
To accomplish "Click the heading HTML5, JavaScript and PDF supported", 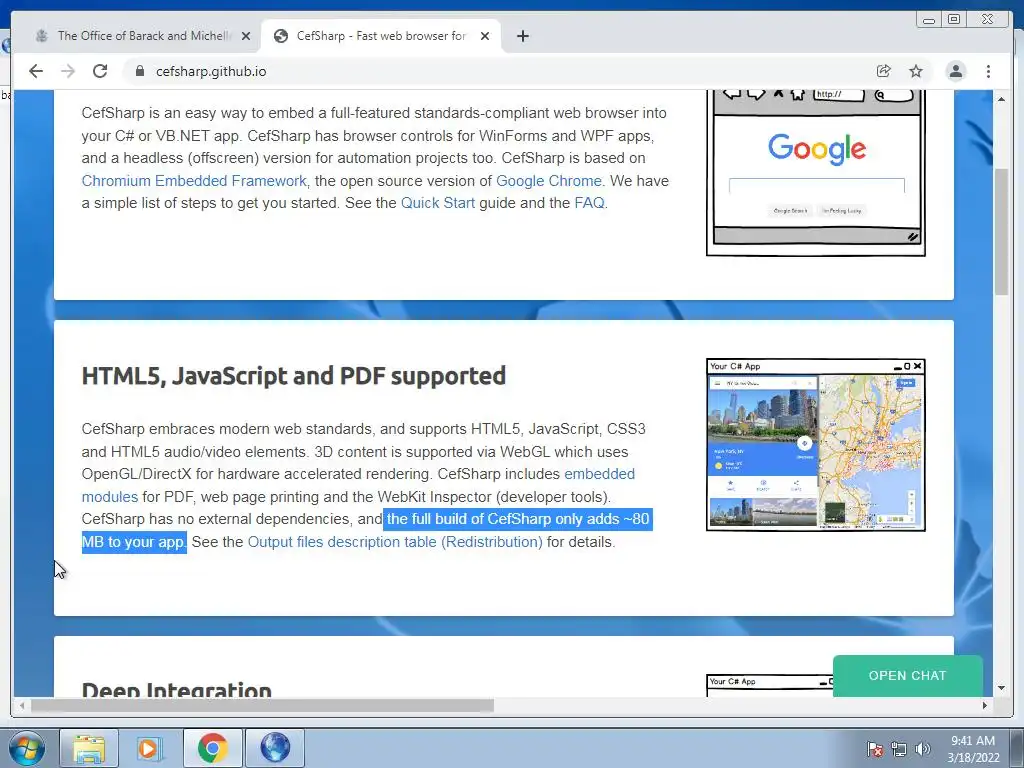I will click(x=294, y=376).
